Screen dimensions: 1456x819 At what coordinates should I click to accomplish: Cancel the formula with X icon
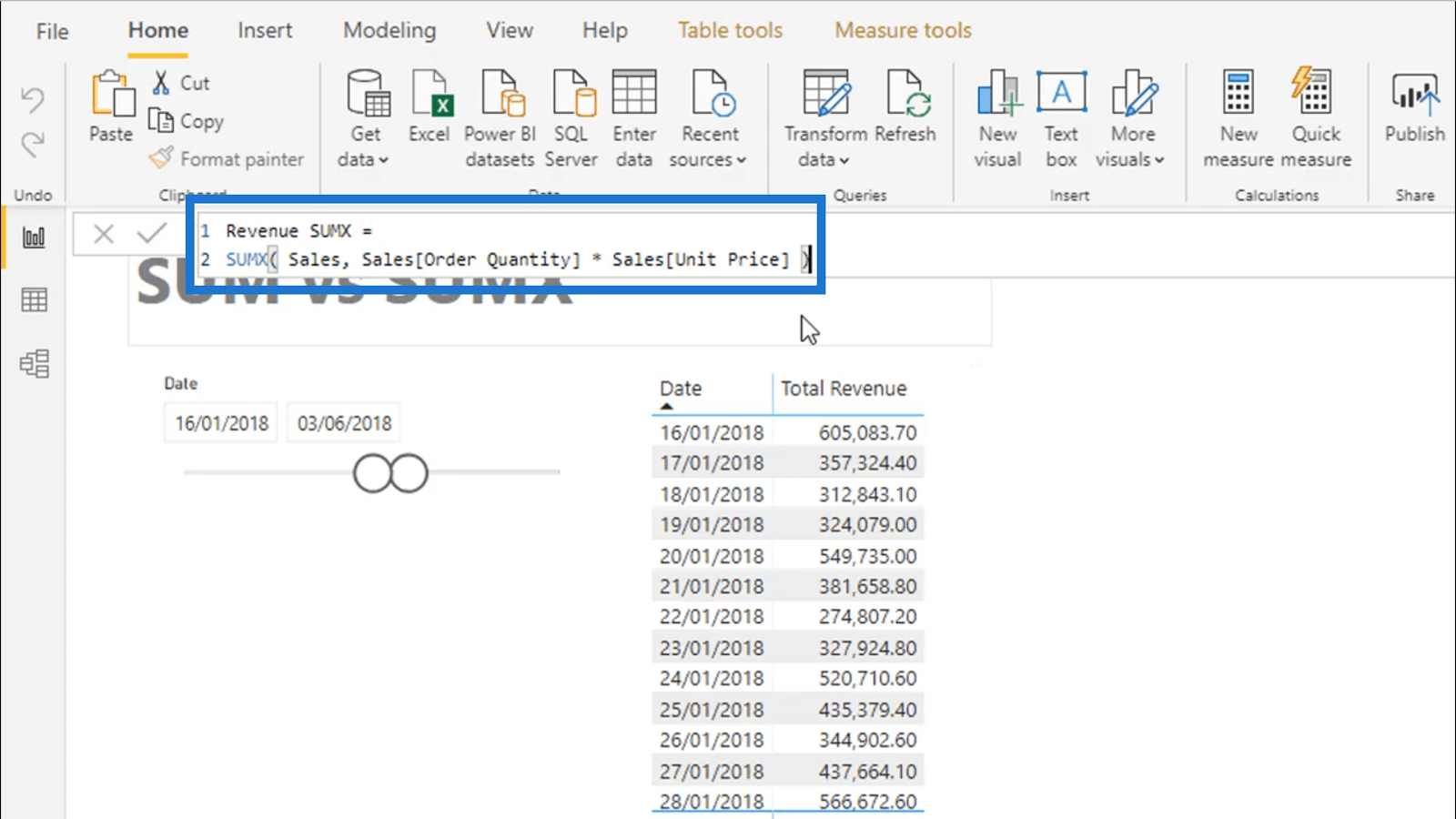tap(104, 234)
